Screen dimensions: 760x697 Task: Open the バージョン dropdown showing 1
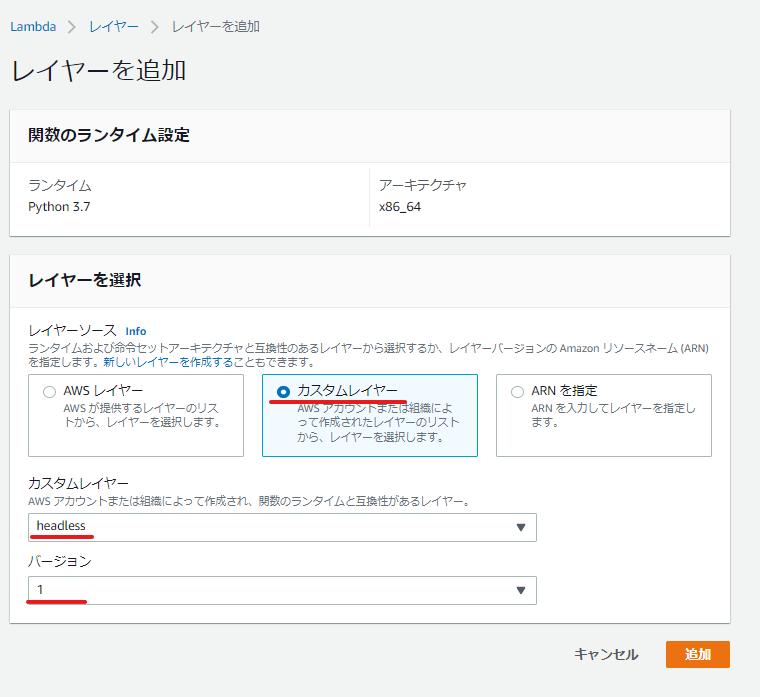point(282,590)
